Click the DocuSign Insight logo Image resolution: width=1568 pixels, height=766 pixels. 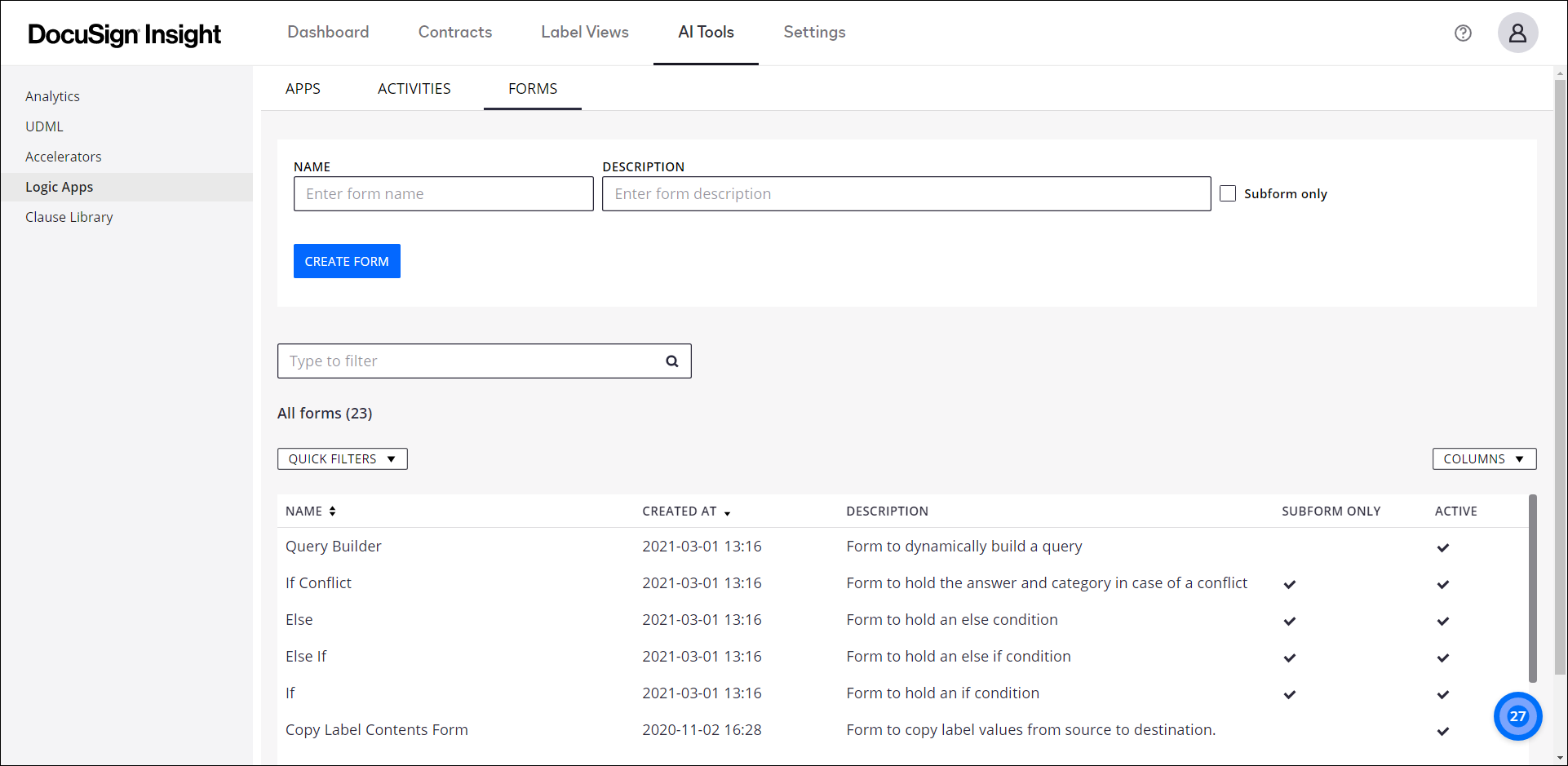pos(124,34)
